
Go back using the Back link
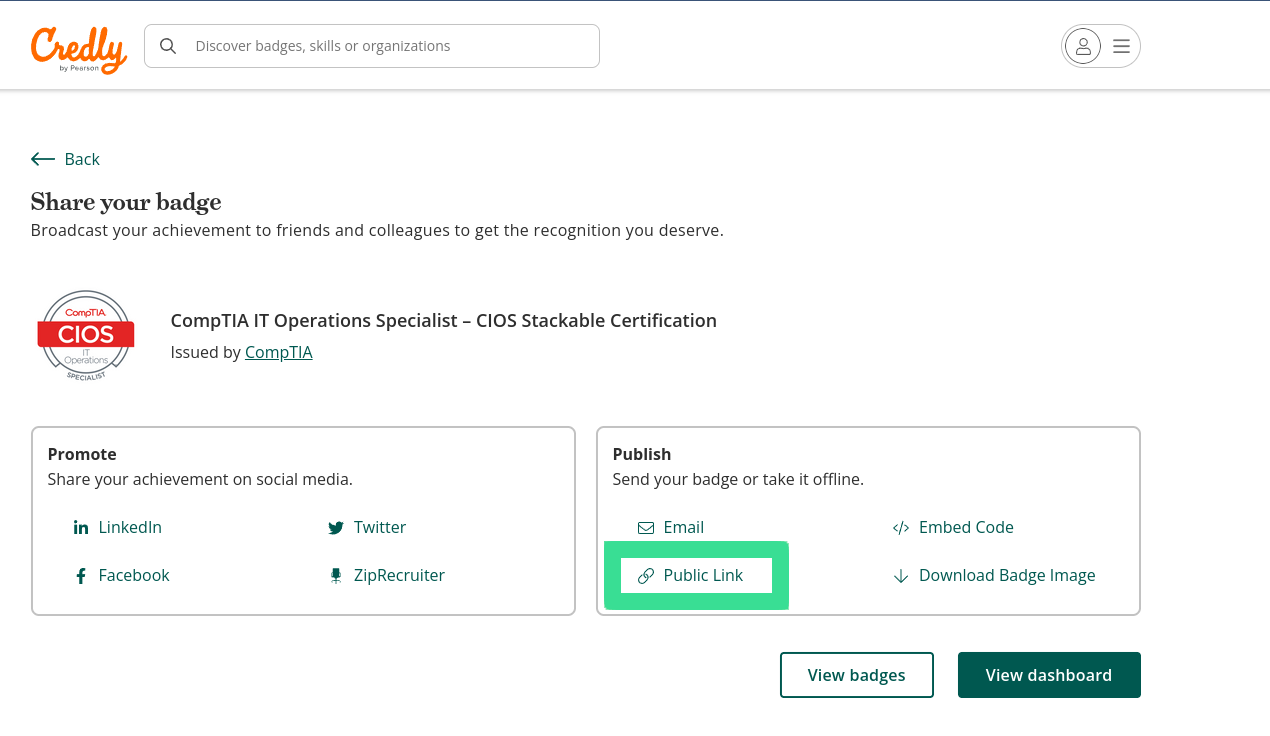point(66,159)
